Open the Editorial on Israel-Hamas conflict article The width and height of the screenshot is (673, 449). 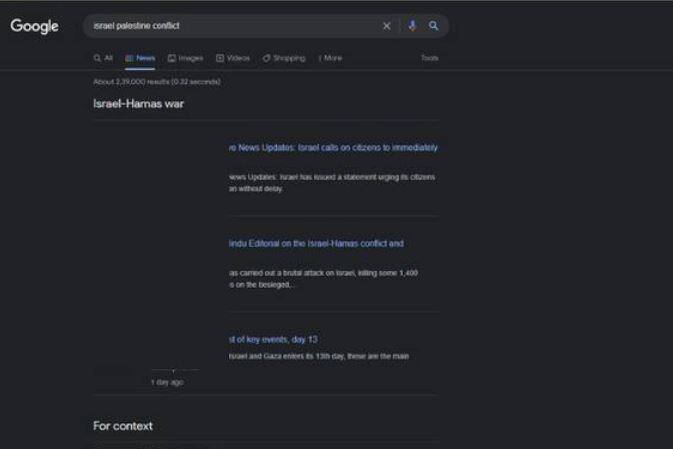click(x=315, y=243)
